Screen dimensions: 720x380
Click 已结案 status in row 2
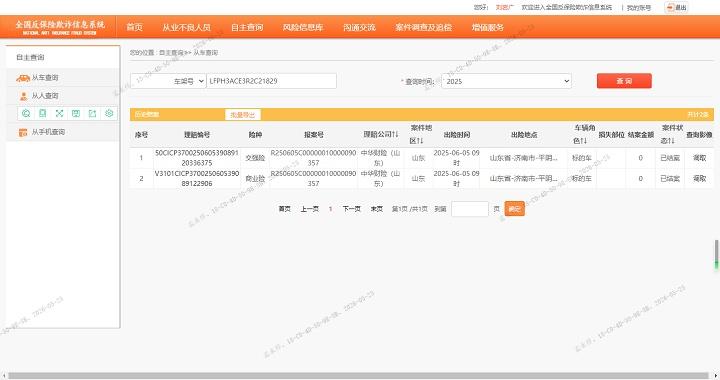coord(670,179)
